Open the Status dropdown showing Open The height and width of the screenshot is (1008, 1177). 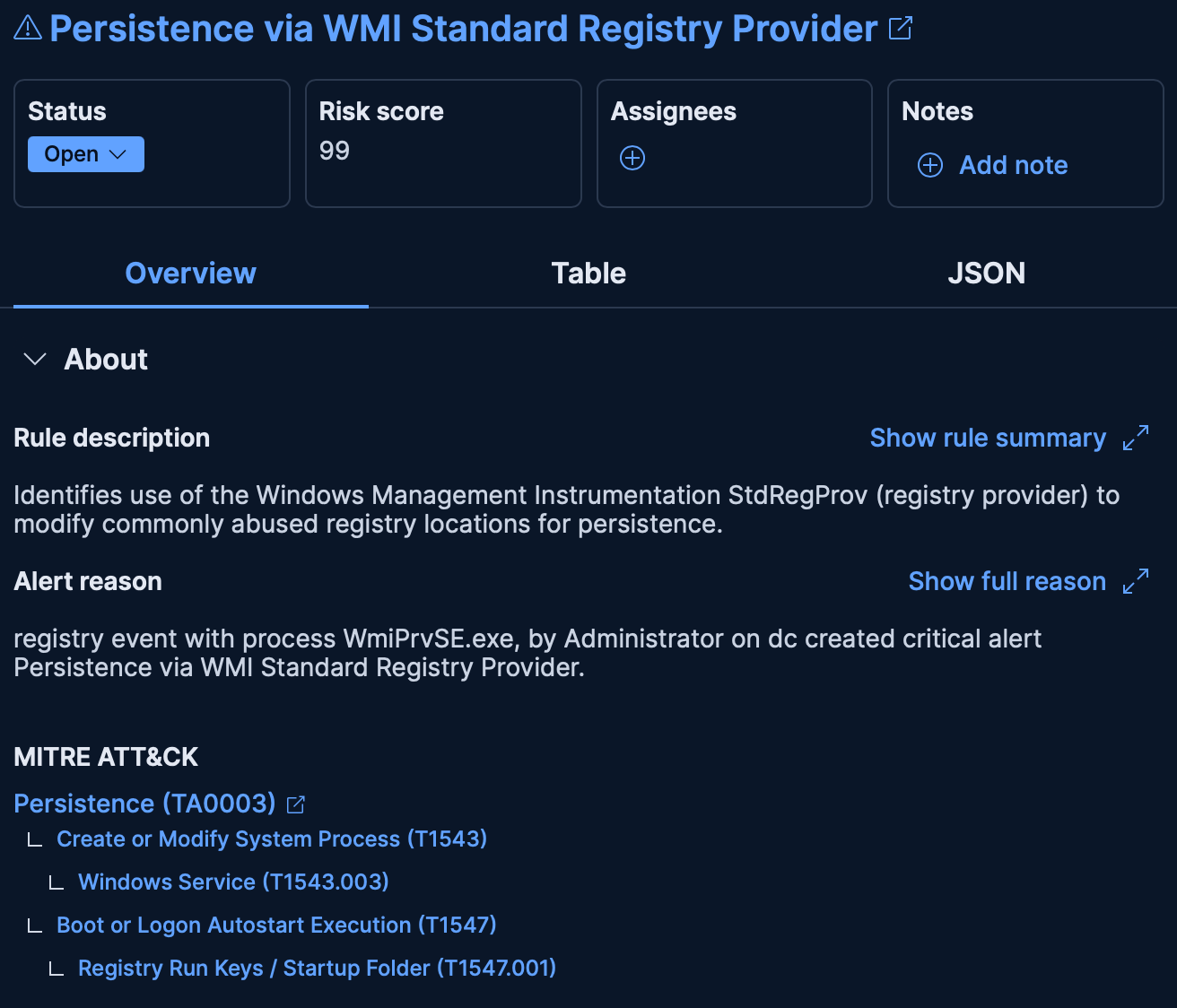(86, 154)
